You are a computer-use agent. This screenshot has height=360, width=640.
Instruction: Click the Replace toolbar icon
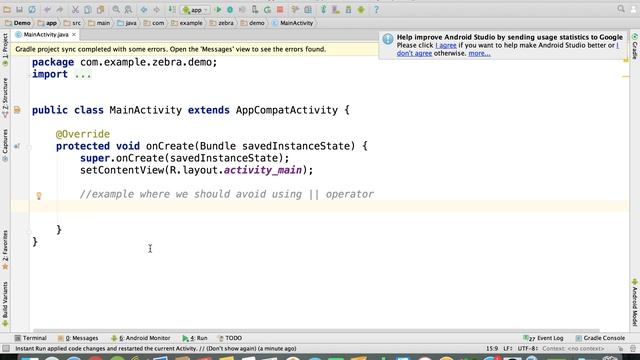(128, 9)
